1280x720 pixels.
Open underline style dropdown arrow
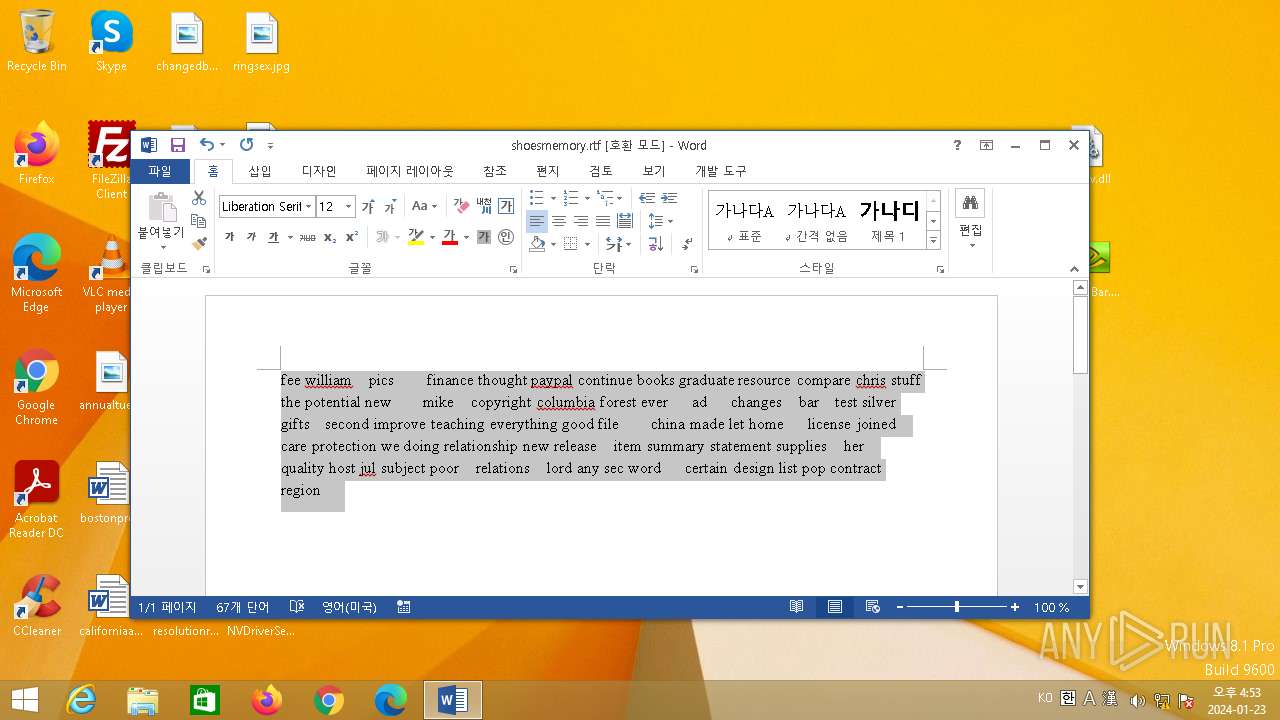290,237
